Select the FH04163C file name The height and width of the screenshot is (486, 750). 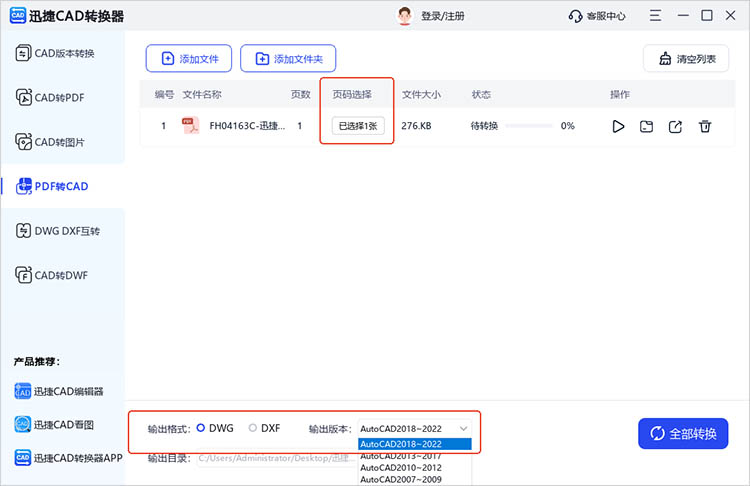coord(247,126)
